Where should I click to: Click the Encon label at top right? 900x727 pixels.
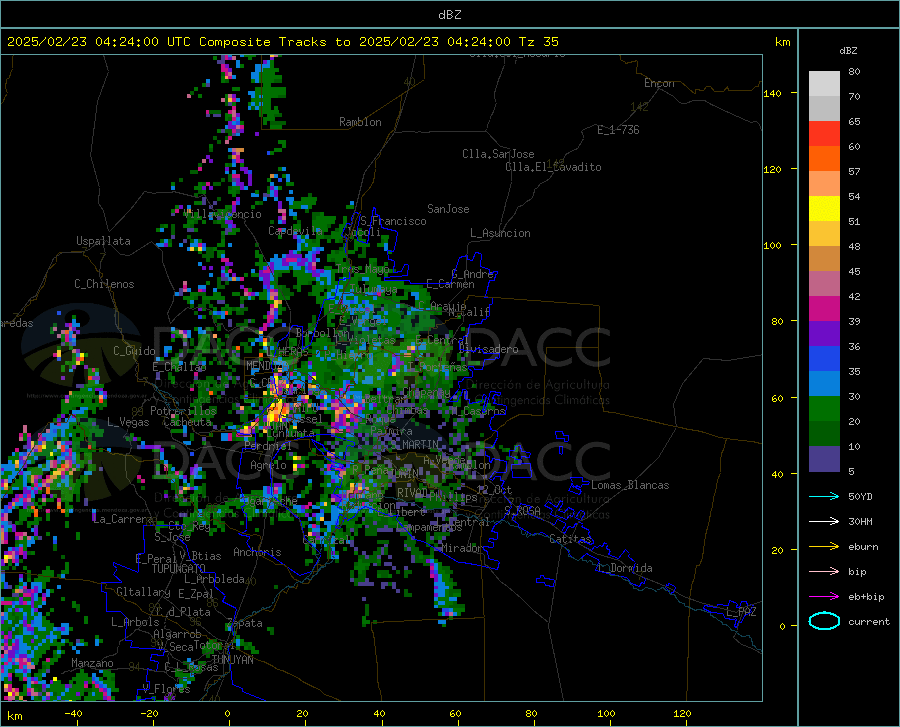coord(659,83)
